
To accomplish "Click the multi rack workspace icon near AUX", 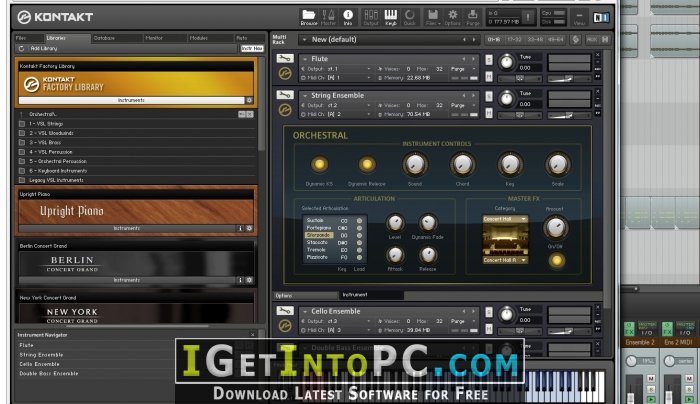I will tap(575, 39).
